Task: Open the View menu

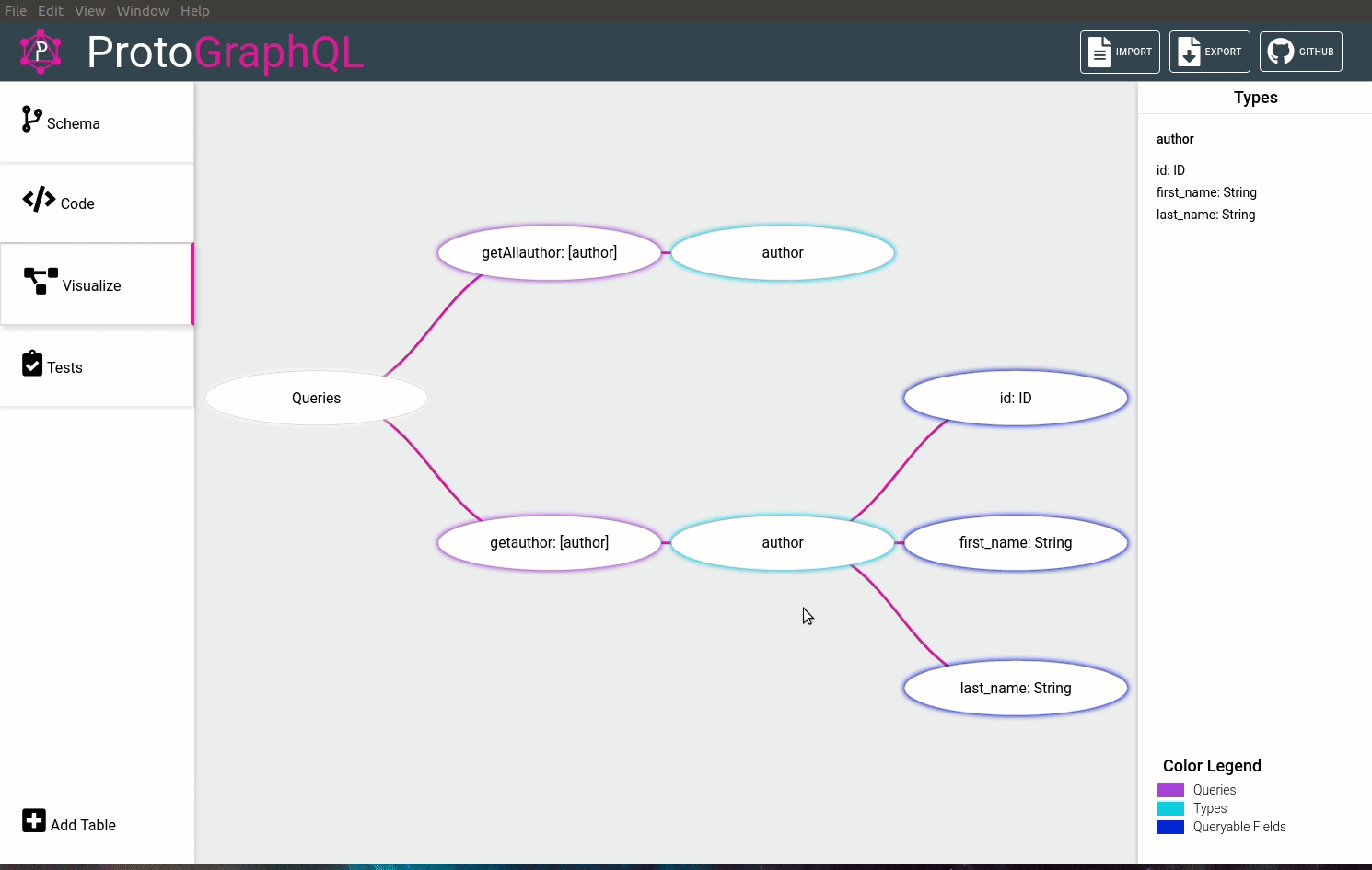Action: pyautogui.click(x=90, y=11)
